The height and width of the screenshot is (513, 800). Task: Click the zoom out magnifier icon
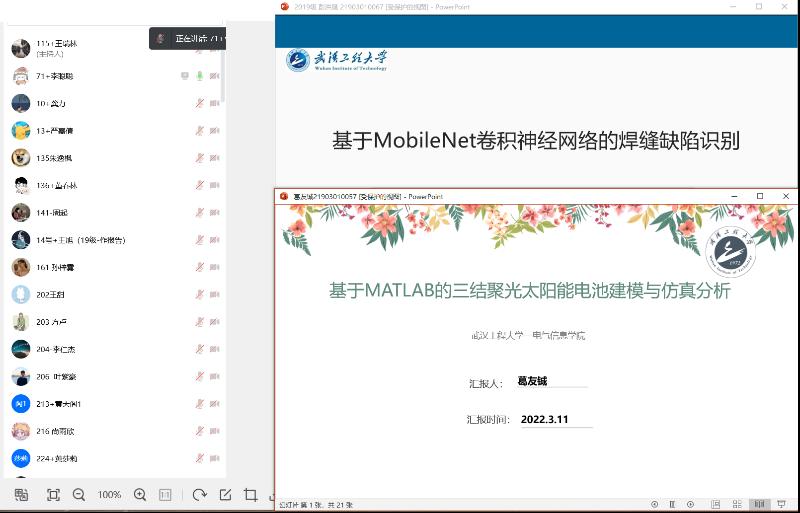(x=79, y=495)
